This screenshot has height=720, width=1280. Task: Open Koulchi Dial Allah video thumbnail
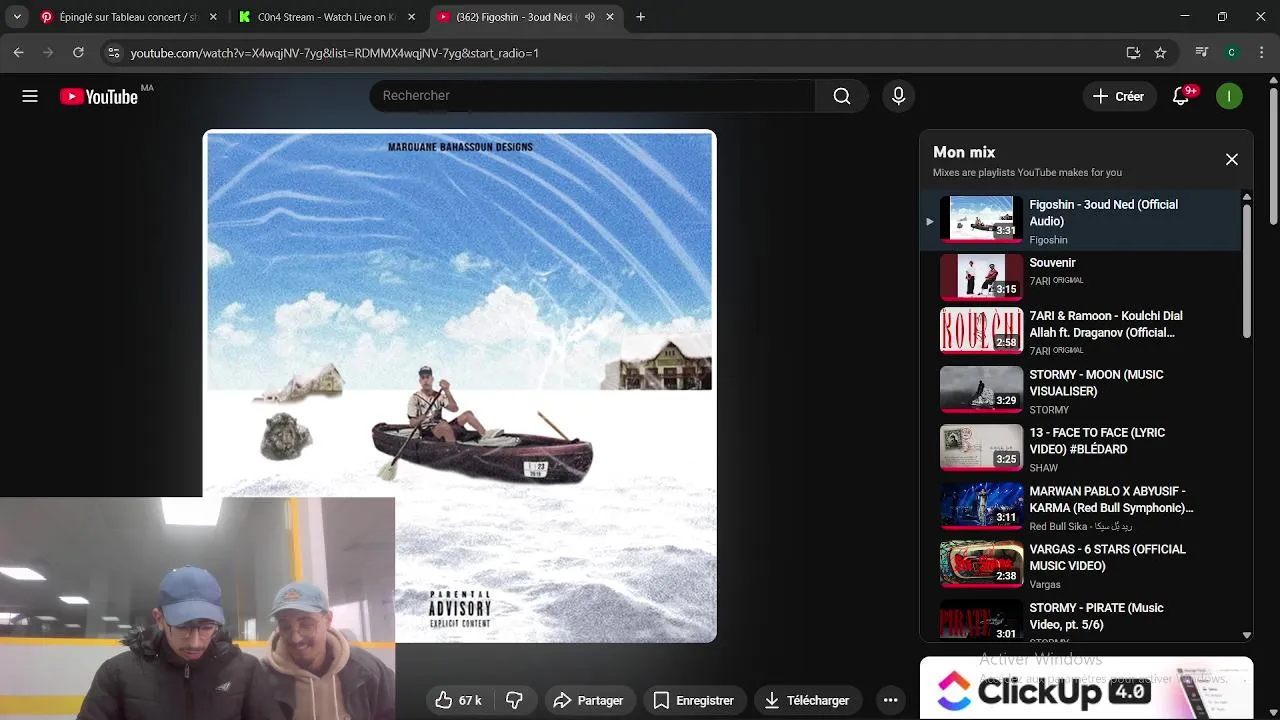point(981,331)
